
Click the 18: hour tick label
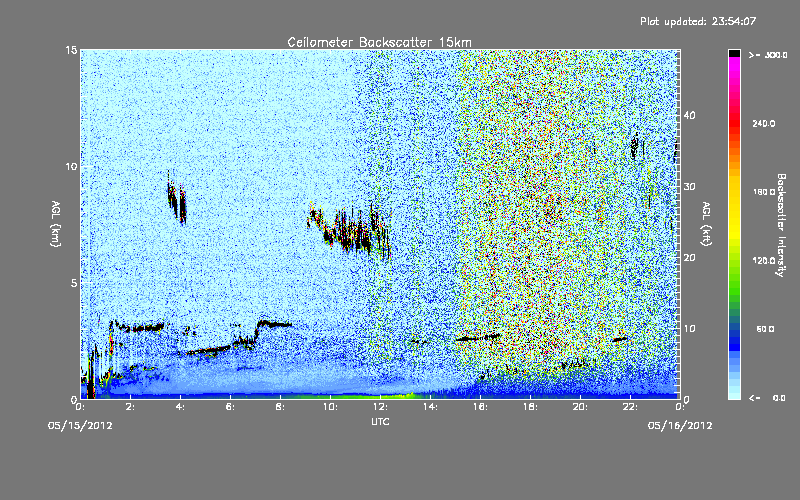[530, 407]
